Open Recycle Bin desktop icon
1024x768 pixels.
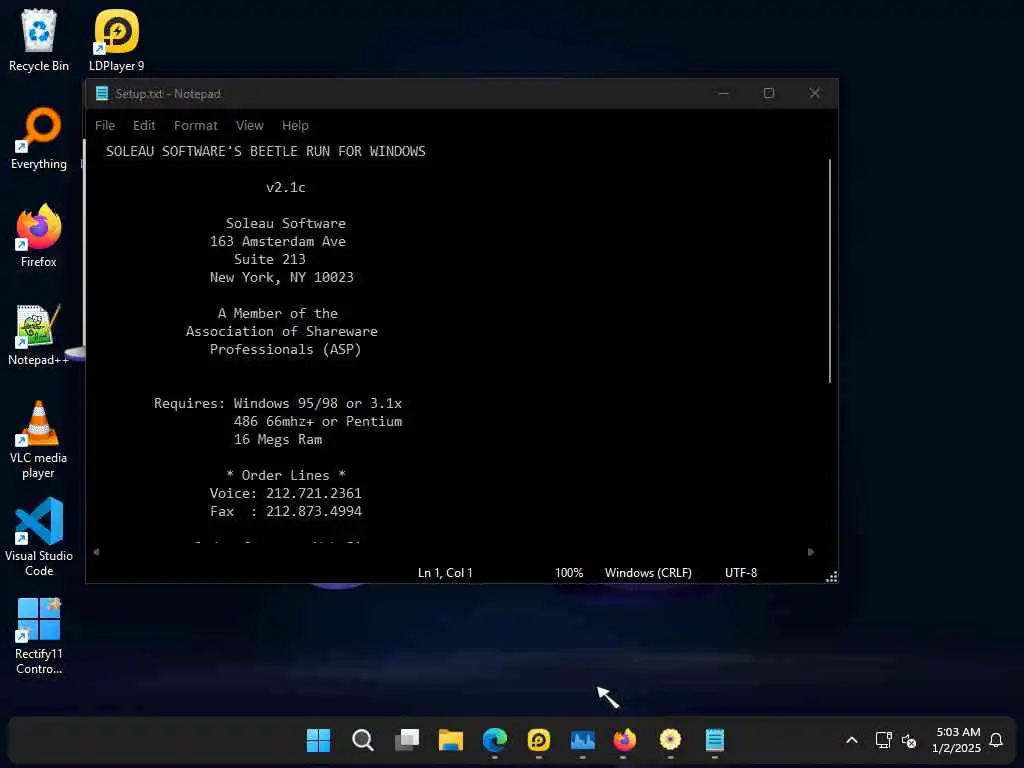pos(39,40)
